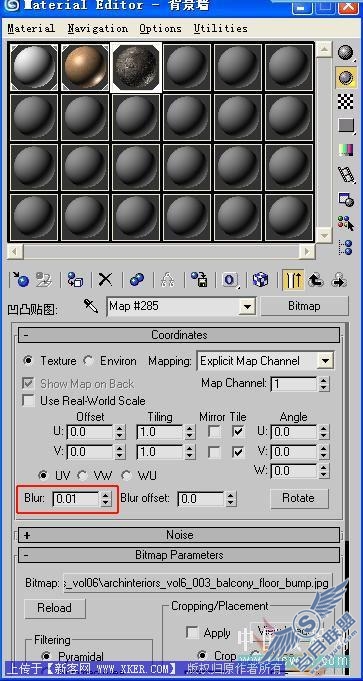Click Get Material icon in toolbar

coord(20,279)
